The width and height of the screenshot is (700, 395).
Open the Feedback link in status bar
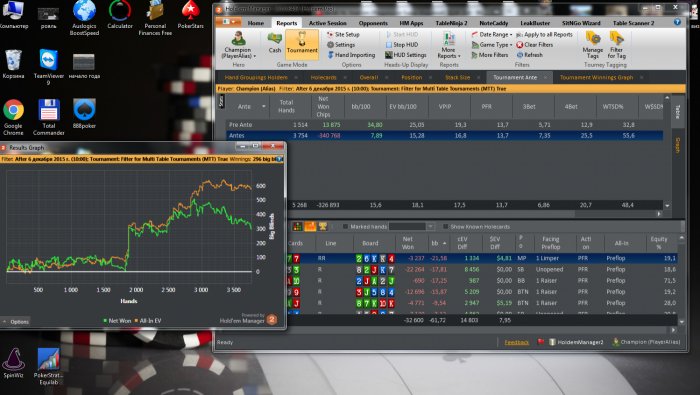click(517, 342)
